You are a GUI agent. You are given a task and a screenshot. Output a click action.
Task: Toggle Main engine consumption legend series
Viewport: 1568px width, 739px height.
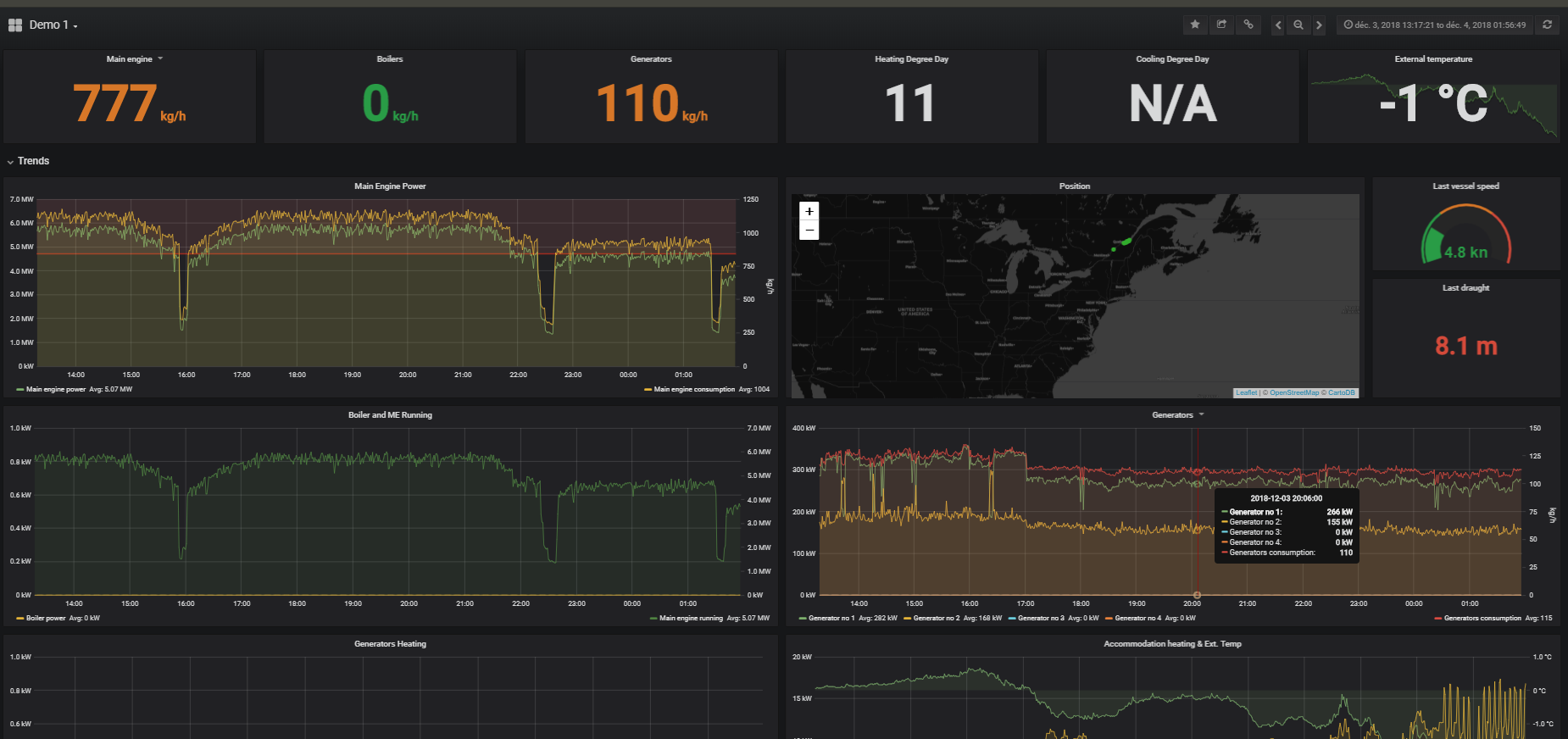(x=689, y=390)
